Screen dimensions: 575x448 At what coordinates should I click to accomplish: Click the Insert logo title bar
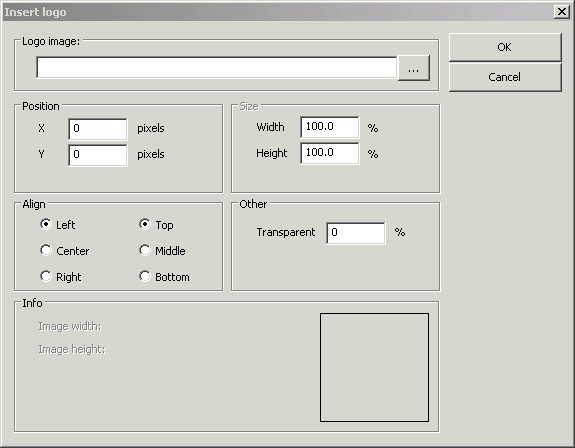279,12
